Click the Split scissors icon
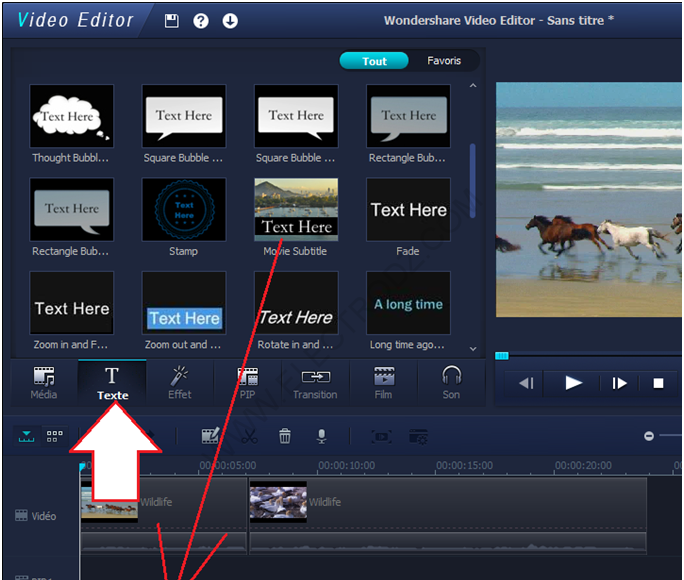The height and width of the screenshot is (580, 684). click(x=250, y=436)
